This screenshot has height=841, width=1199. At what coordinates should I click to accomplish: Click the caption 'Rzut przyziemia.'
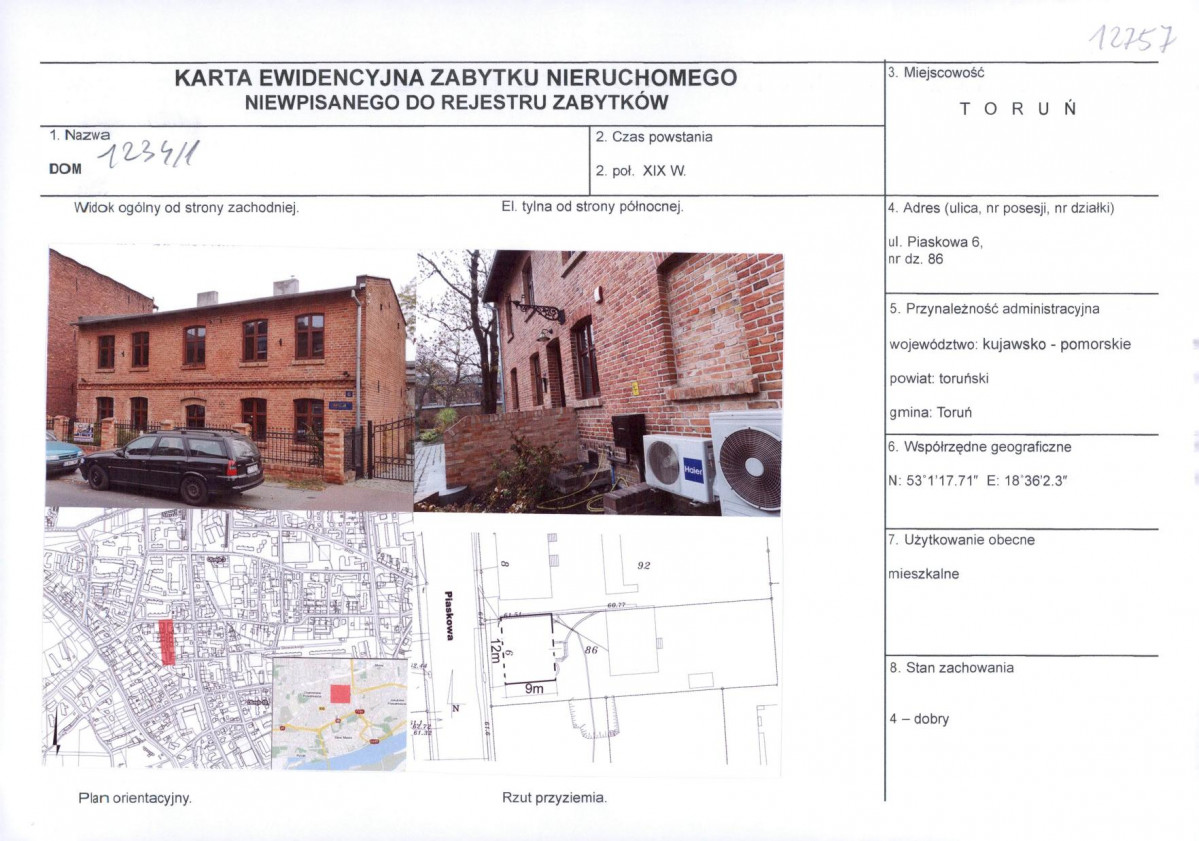pyautogui.click(x=554, y=797)
